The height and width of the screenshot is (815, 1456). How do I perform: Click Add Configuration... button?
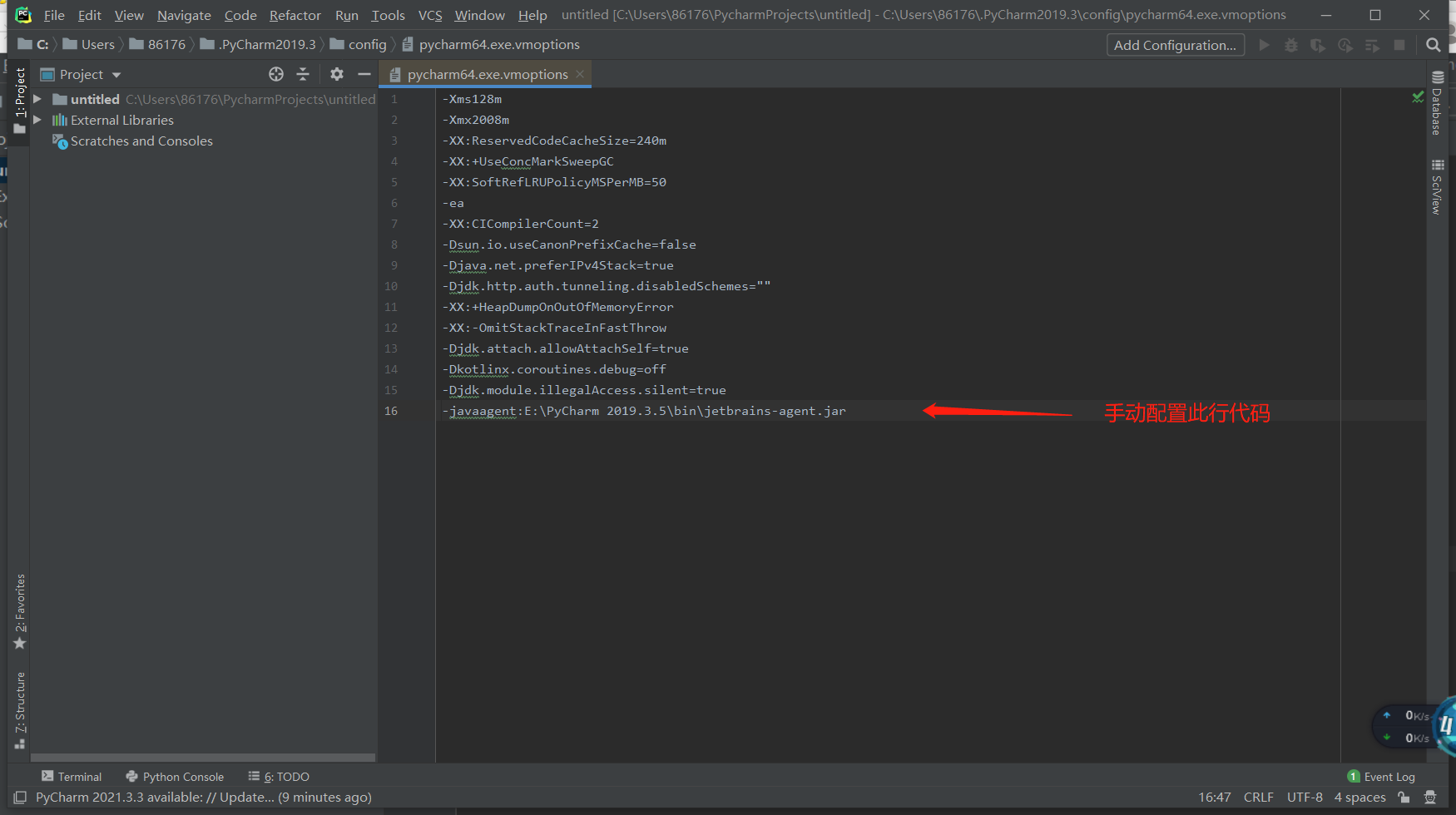[1175, 45]
